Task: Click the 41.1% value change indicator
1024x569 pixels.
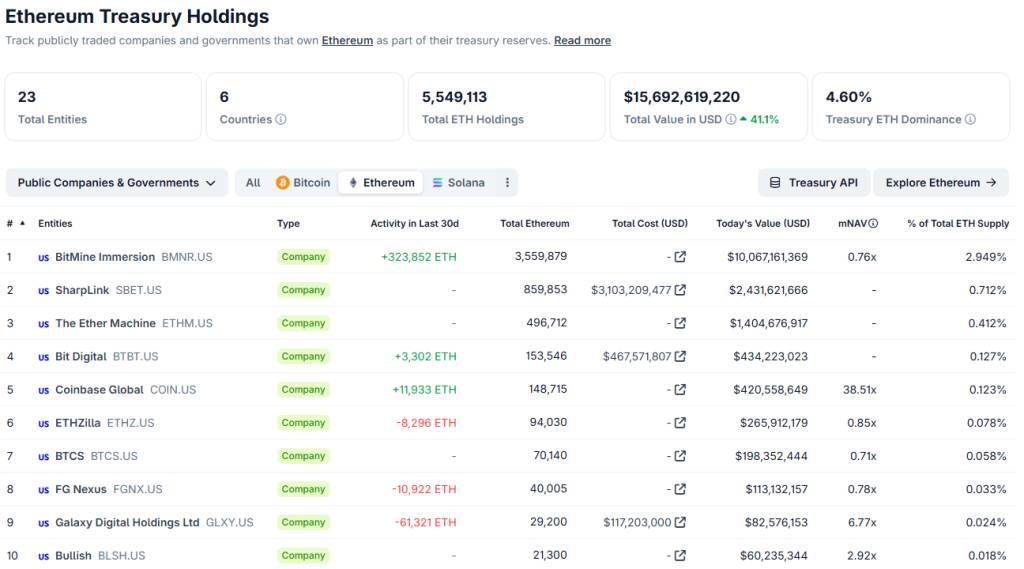Action: [760, 120]
